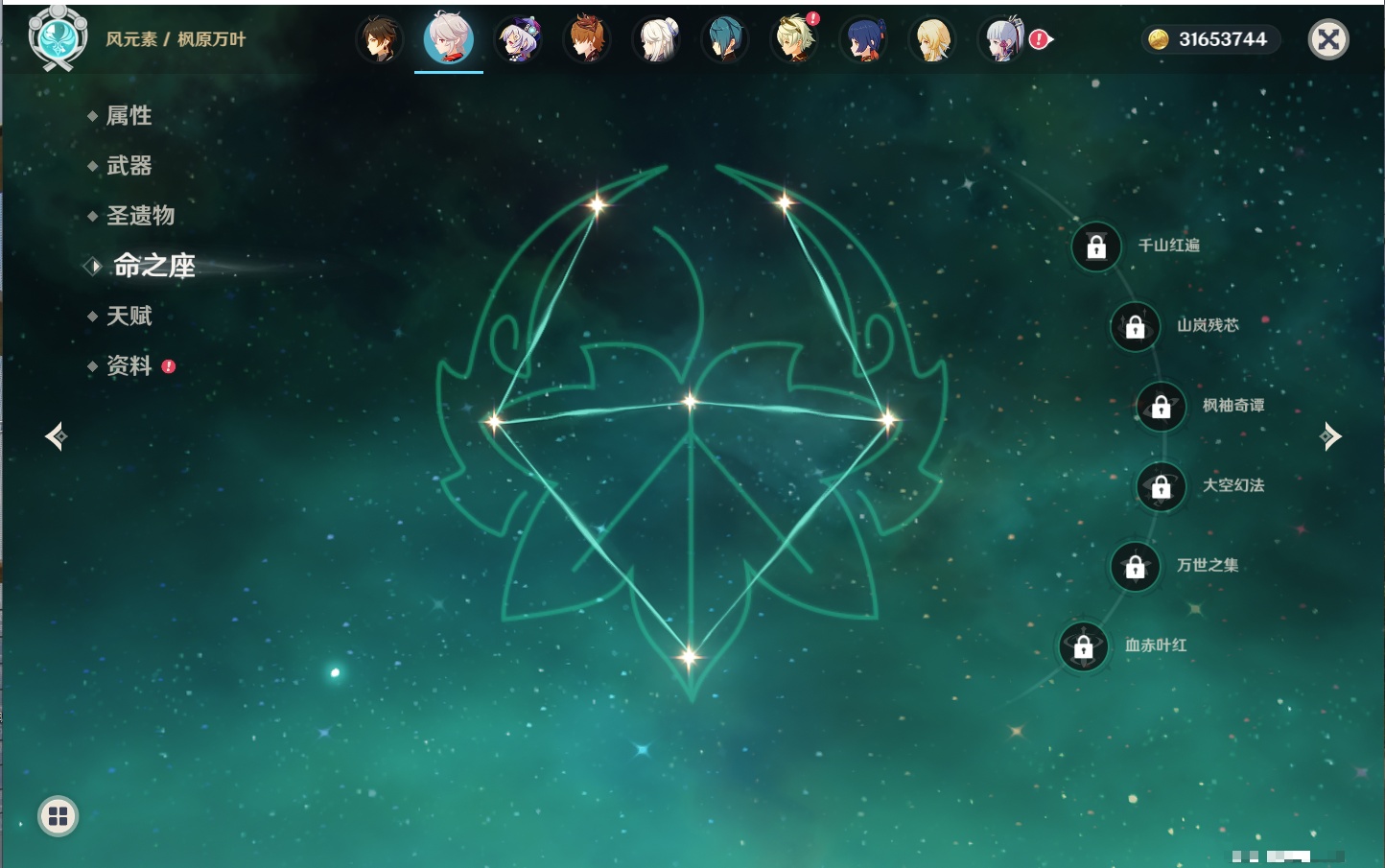Select the highlighted white-haired Kazuha avatar

pos(449,38)
